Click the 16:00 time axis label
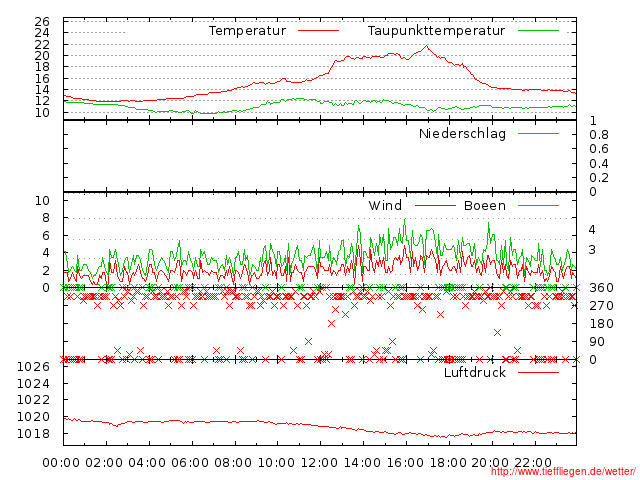The image size is (640, 480). click(x=405, y=463)
